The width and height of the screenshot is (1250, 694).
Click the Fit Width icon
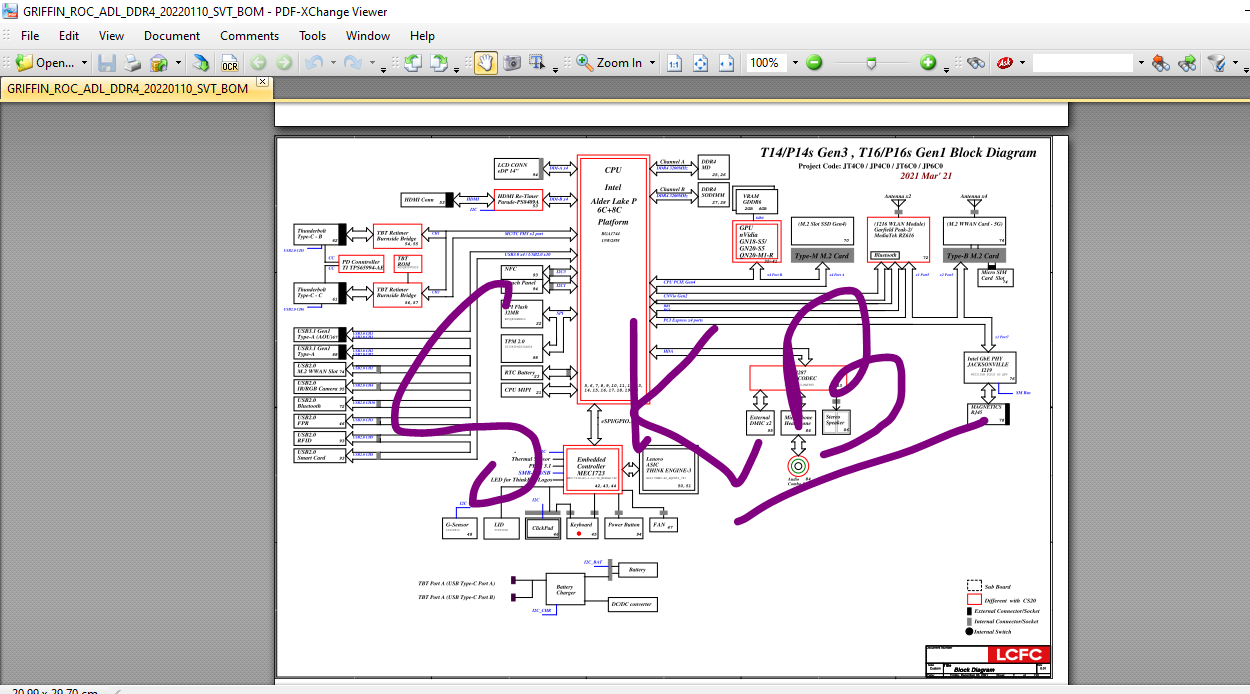click(727, 63)
